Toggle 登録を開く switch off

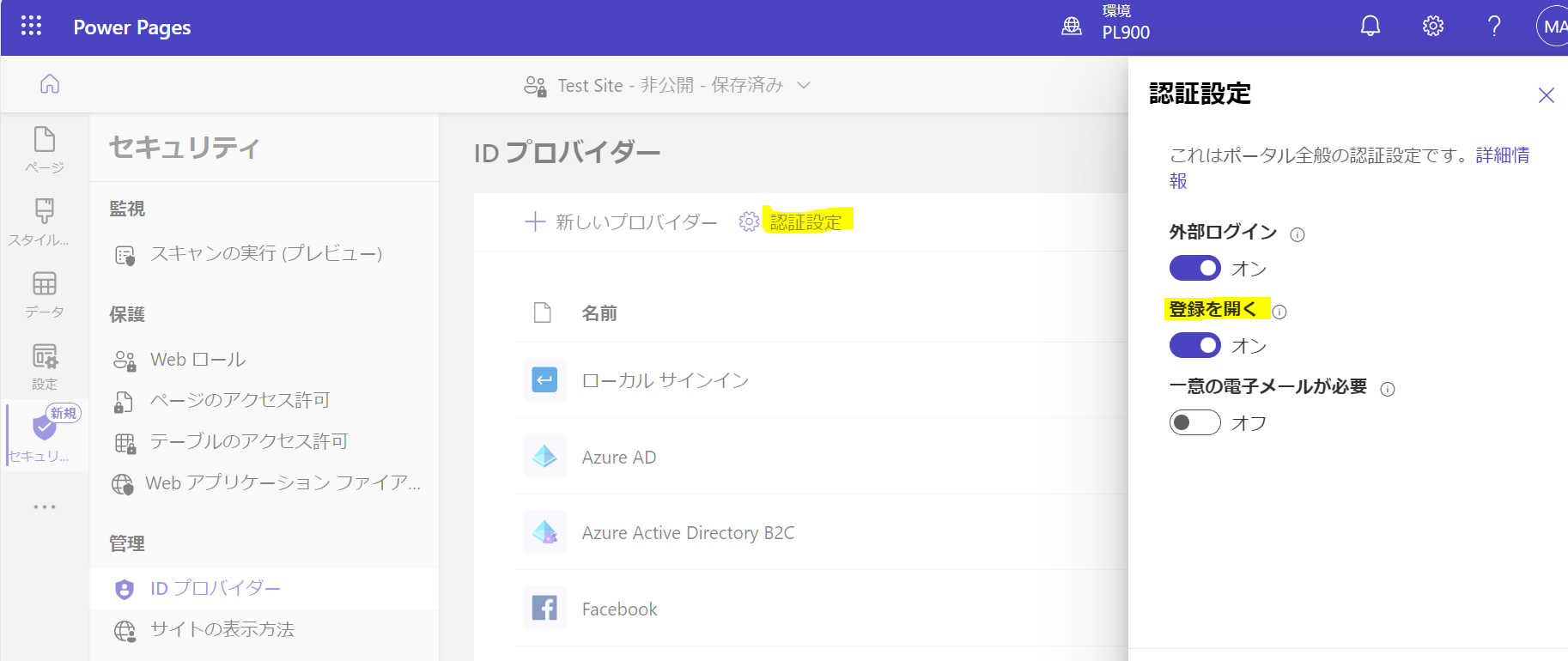coord(1194,346)
